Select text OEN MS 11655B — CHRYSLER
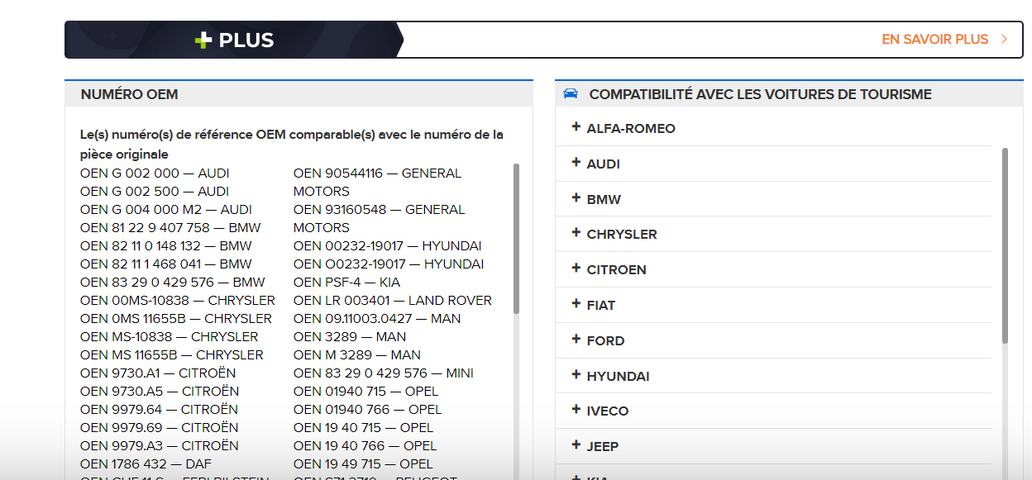 pyautogui.click(x=172, y=356)
